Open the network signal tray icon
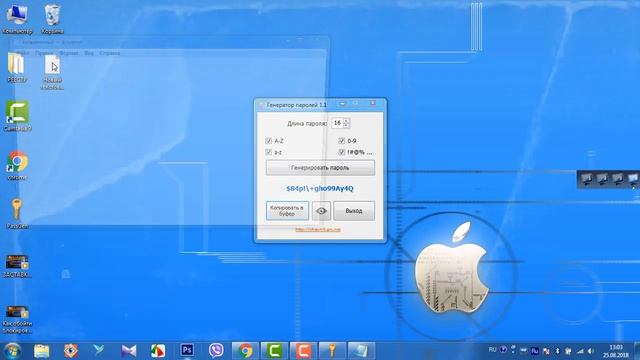640x360 pixels. [x=580, y=351]
